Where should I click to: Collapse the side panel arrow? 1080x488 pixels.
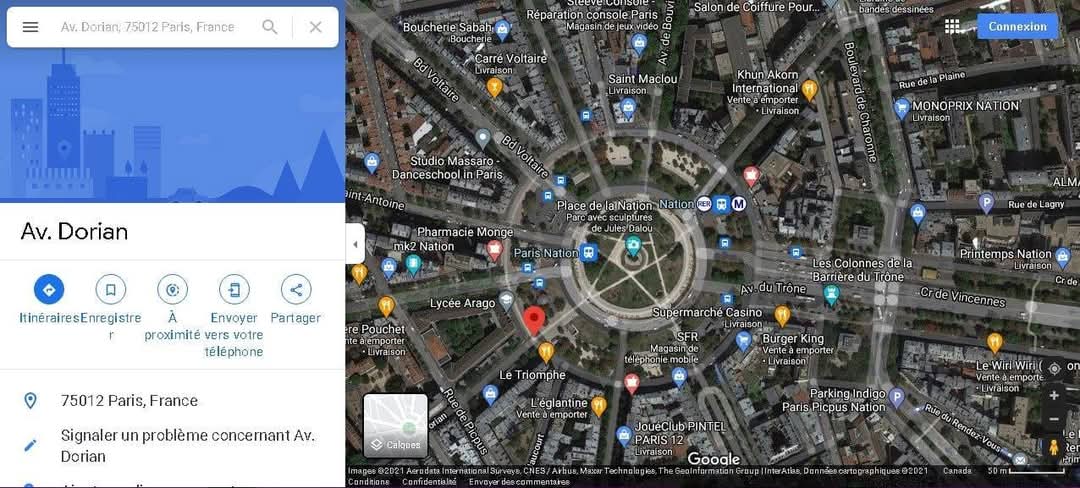(x=355, y=244)
